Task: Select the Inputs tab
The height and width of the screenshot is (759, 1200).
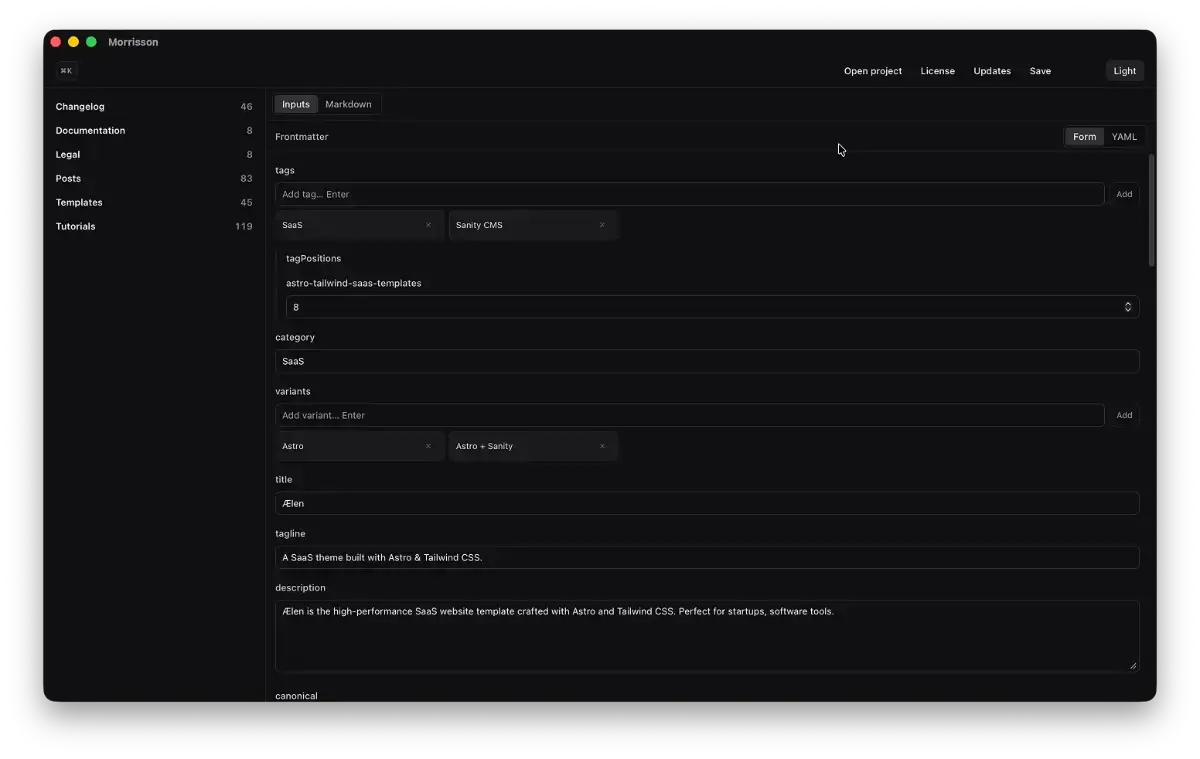Action: [295, 103]
